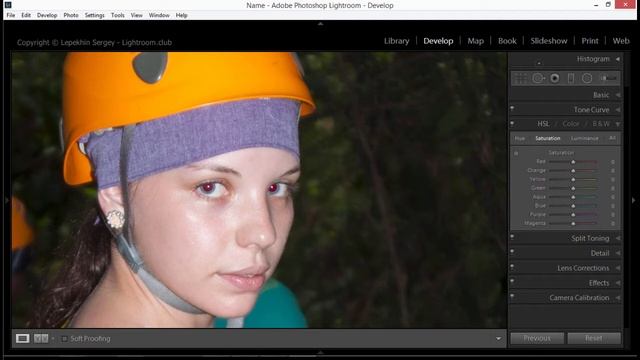Open the View menu
This screenshot has height=360, width=640.
(x=137, y=15)
